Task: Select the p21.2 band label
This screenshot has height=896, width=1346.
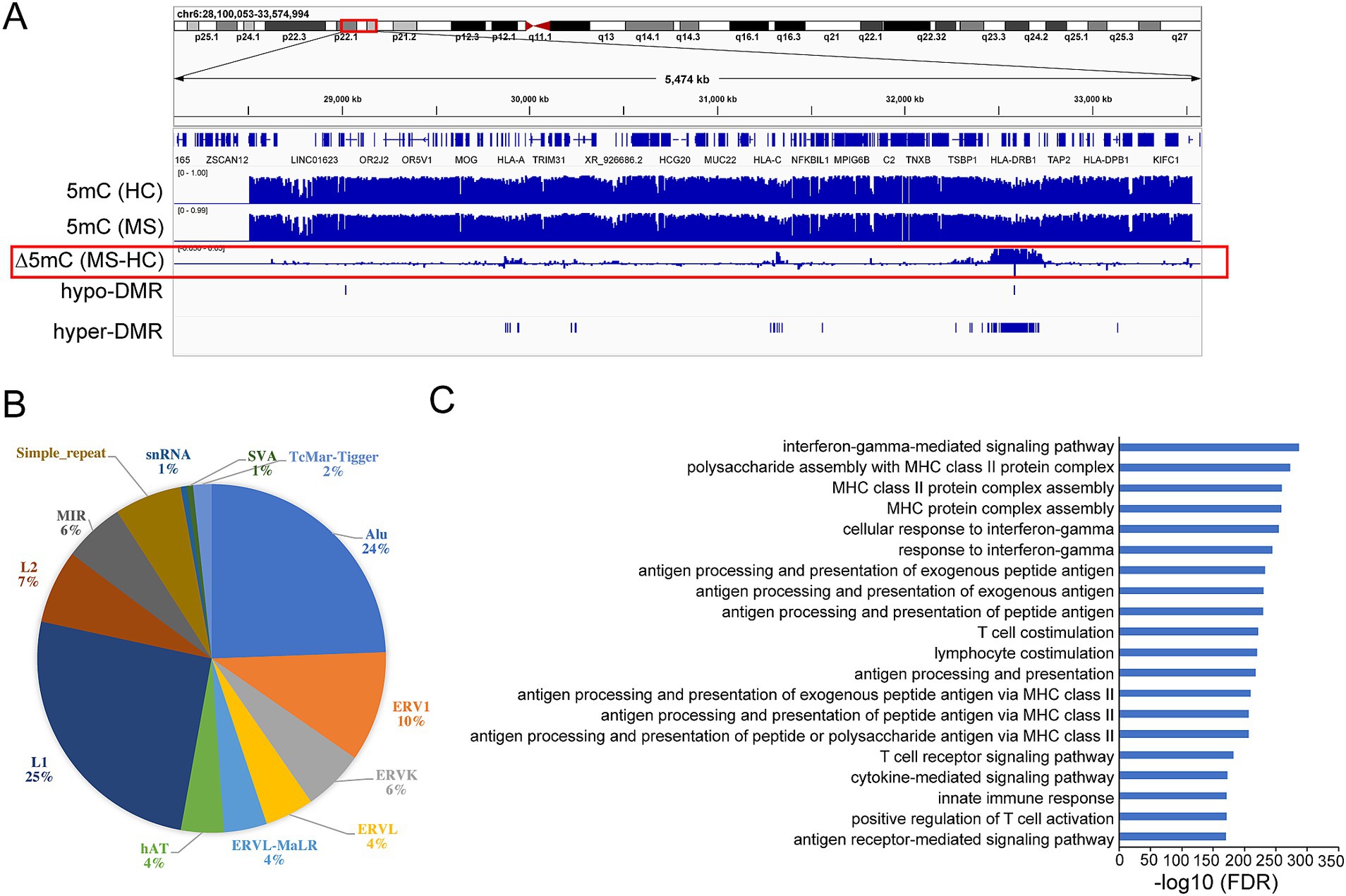Action: 404,37
